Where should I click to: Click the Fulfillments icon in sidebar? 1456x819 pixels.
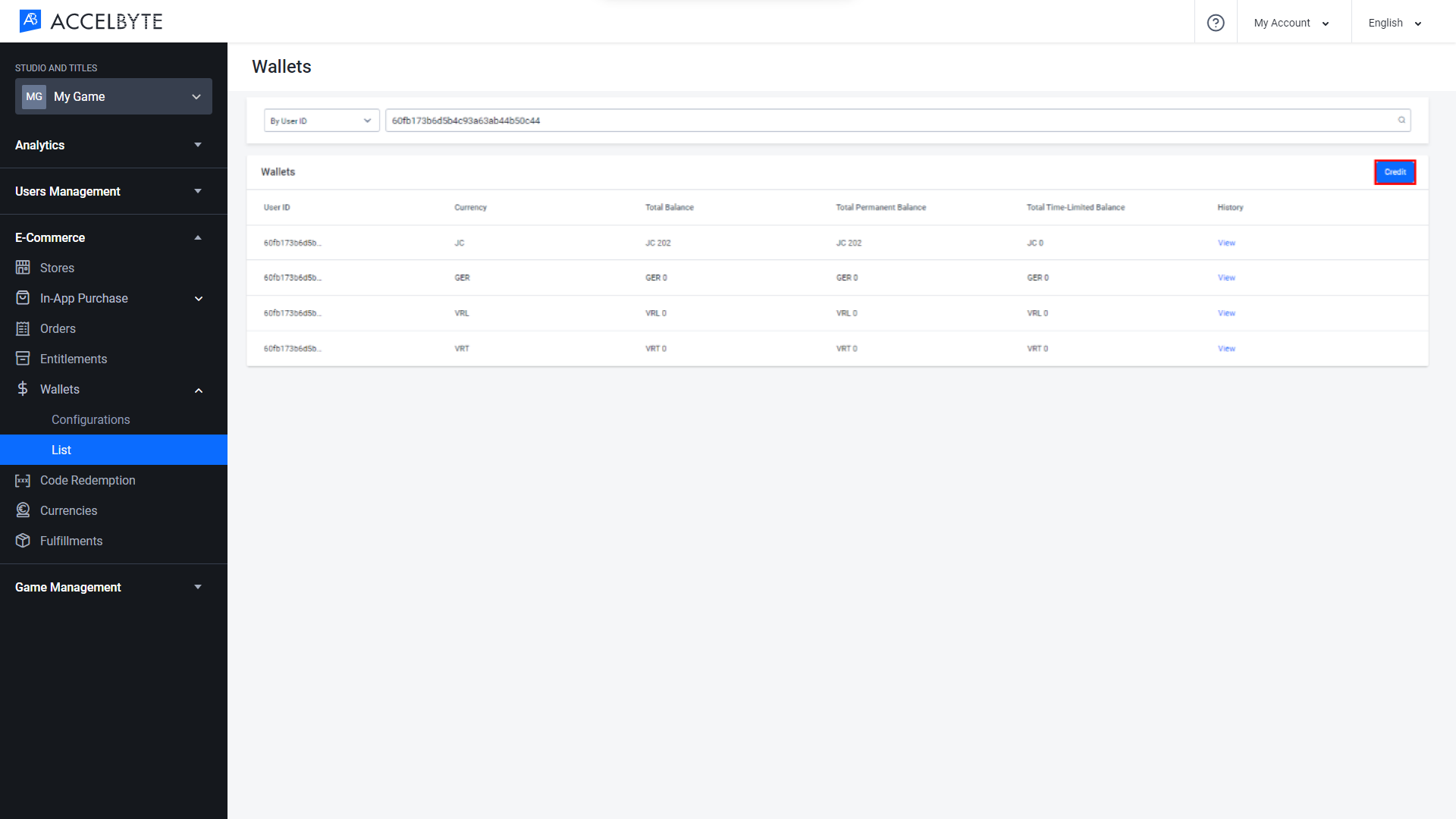[x=22, y=540]
